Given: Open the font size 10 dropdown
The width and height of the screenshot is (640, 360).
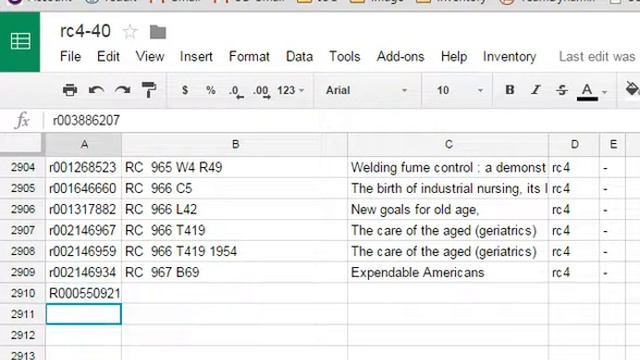Looking at the screenshot, I should 460,90.
